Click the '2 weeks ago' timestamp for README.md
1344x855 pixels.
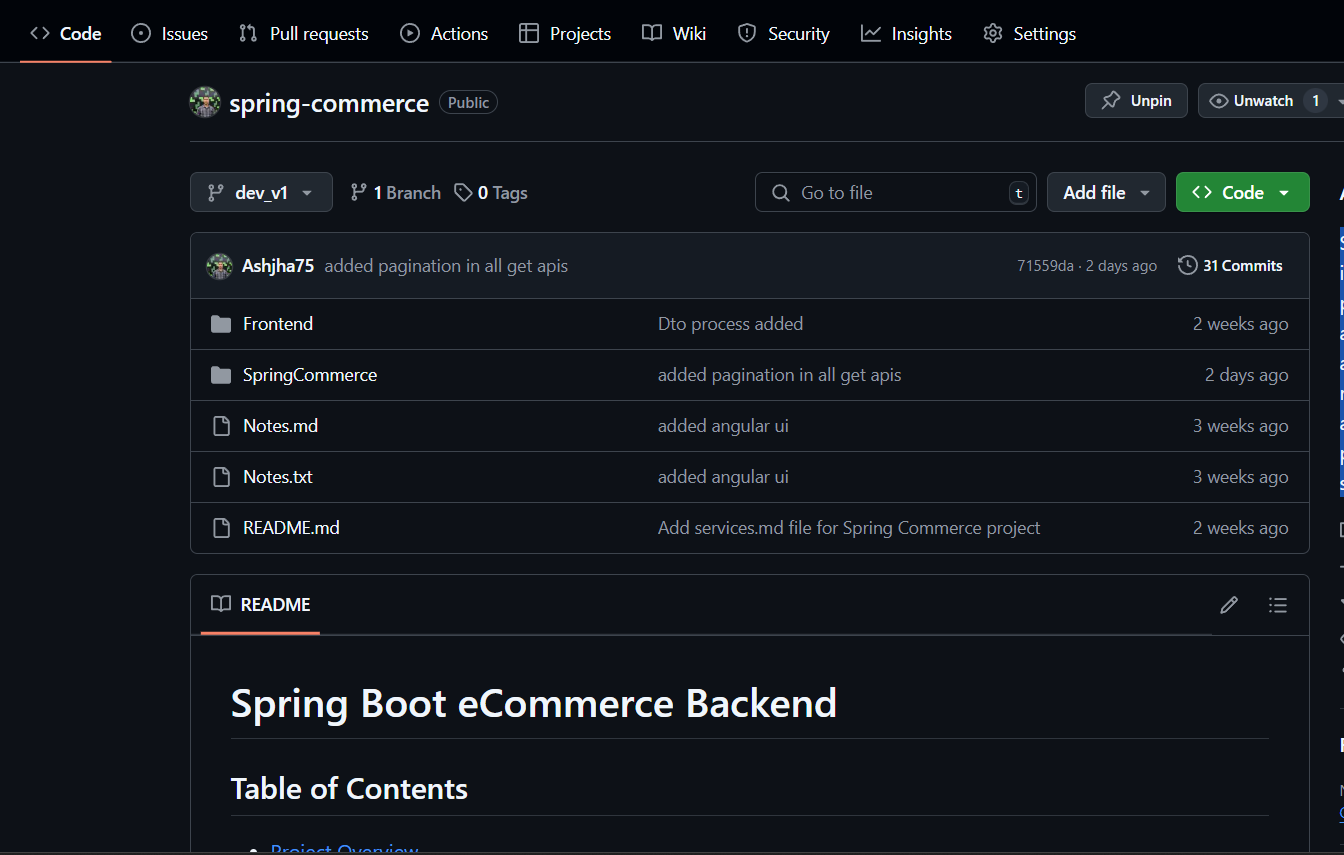tap(1240, 528)
